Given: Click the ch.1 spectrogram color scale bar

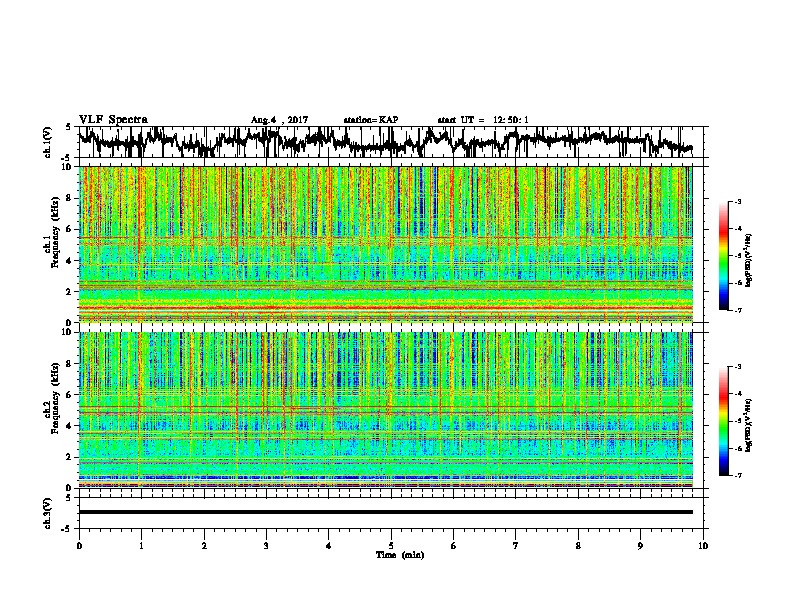Looking at the screenshot, I should (724, 256).
